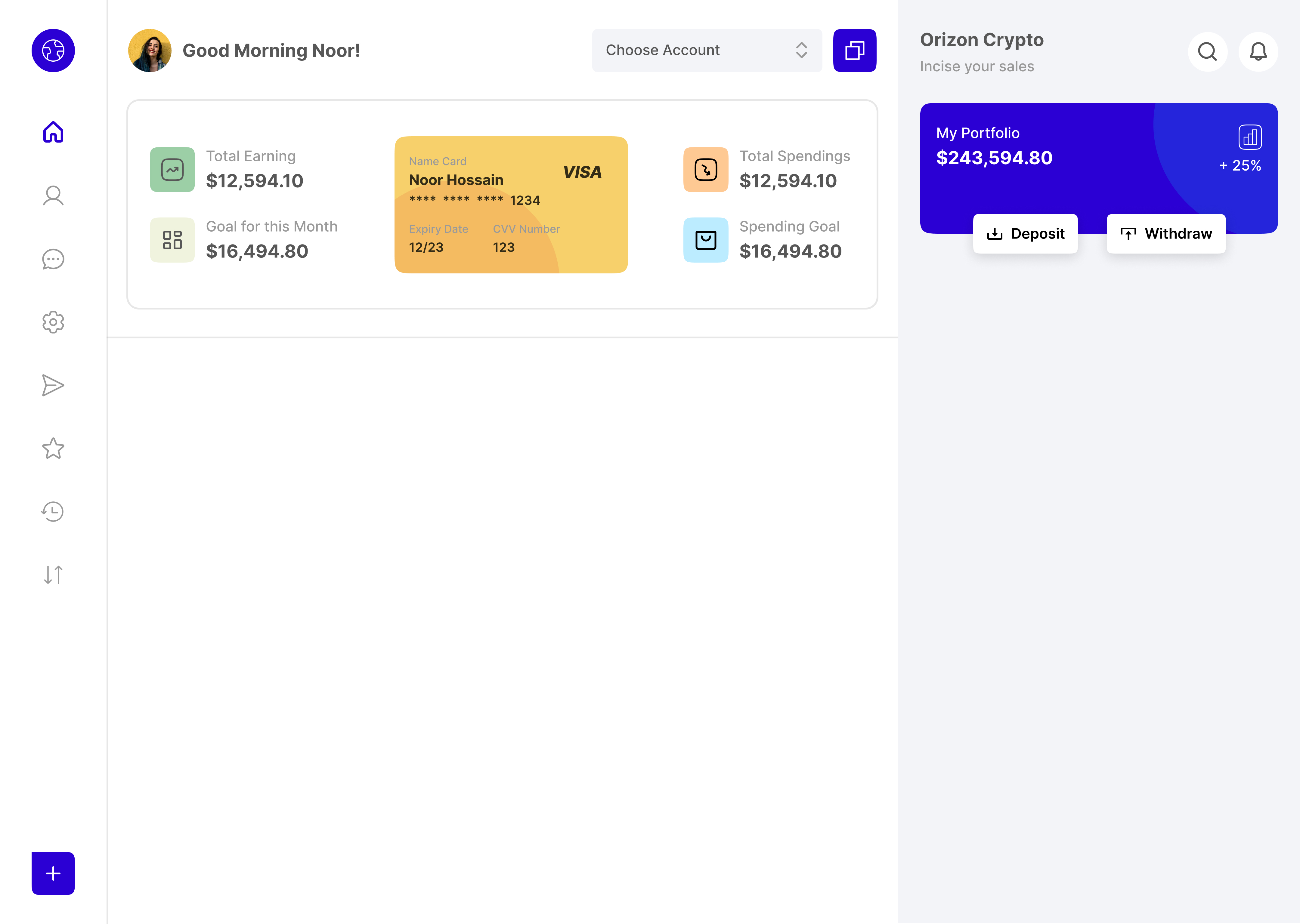Open the history clock icon
This screenshot has width=1300, height=924.
pyautogui.click(x=53, y=512)
